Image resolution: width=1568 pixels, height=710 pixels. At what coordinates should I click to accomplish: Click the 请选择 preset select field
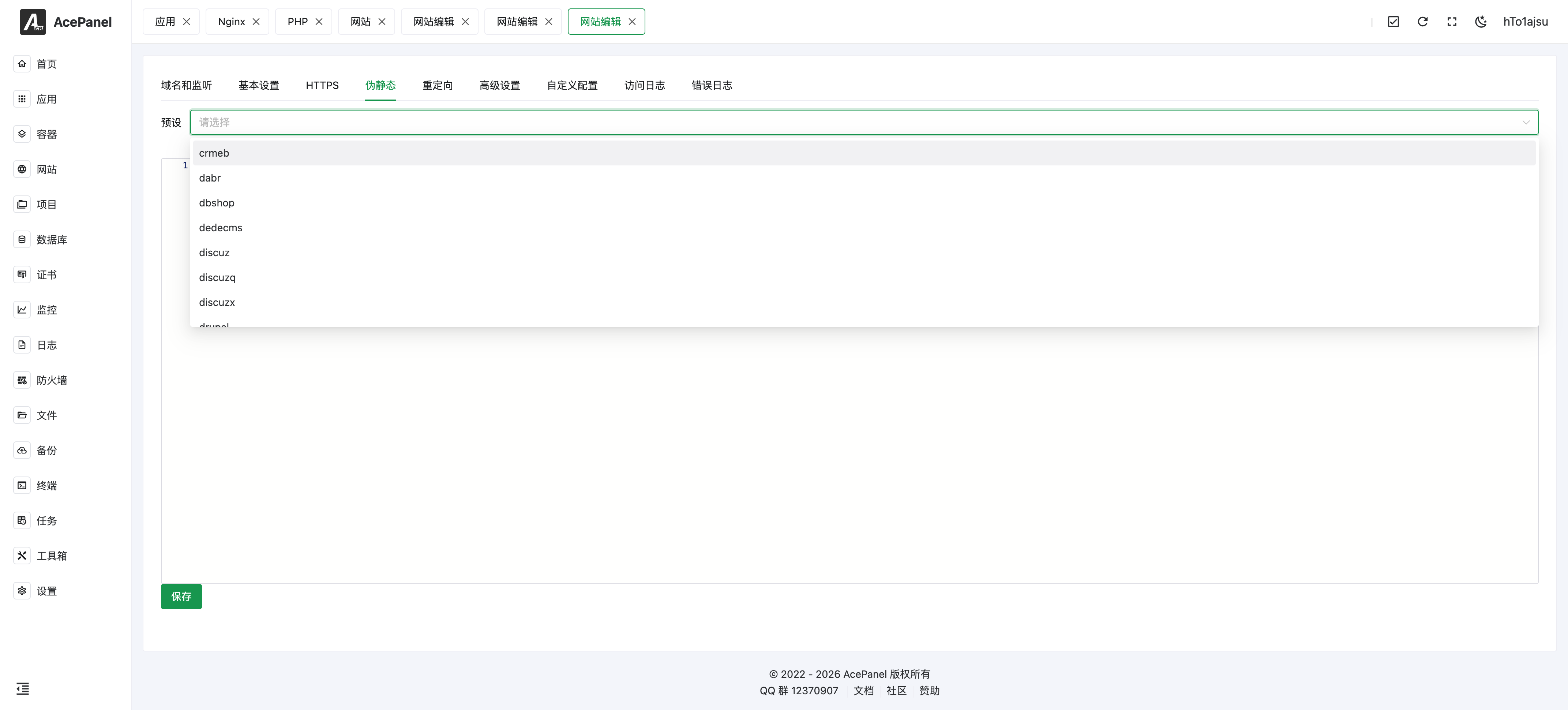click(x=852, y=122)
